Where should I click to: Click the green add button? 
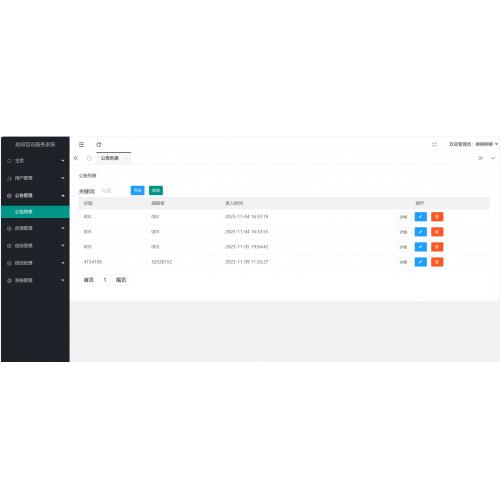pyautogui.click(x=156, y=190)
